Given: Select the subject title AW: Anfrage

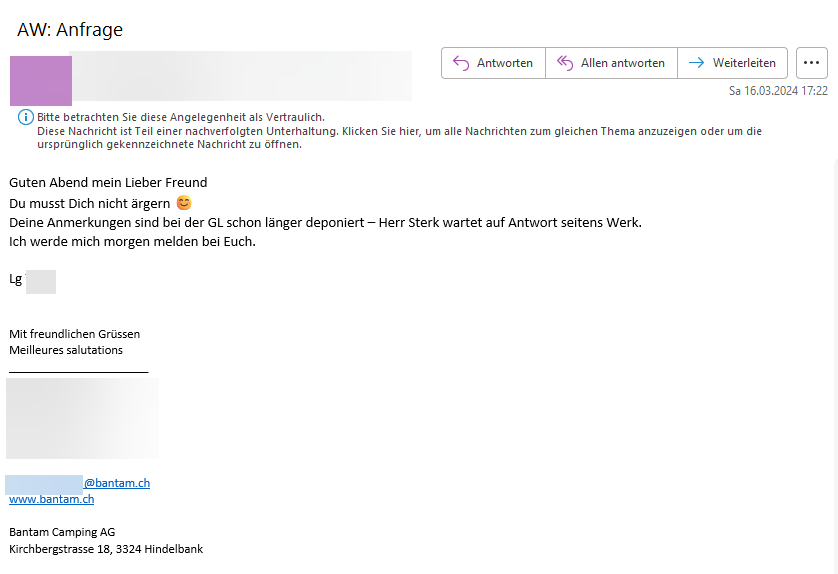Looking at the screenshot, I should [70, 30].
